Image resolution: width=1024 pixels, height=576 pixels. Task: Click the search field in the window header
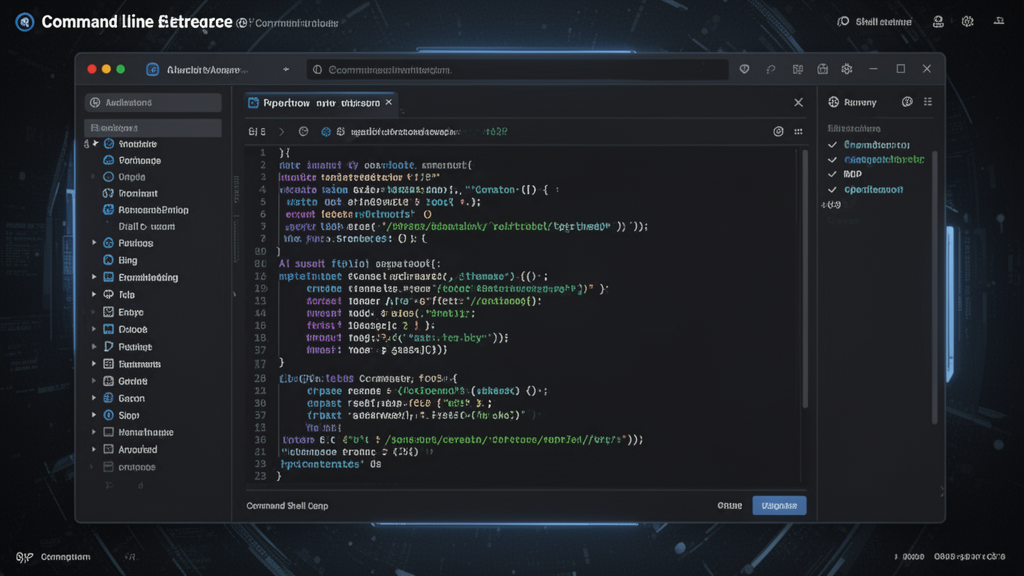coord(520,69)
